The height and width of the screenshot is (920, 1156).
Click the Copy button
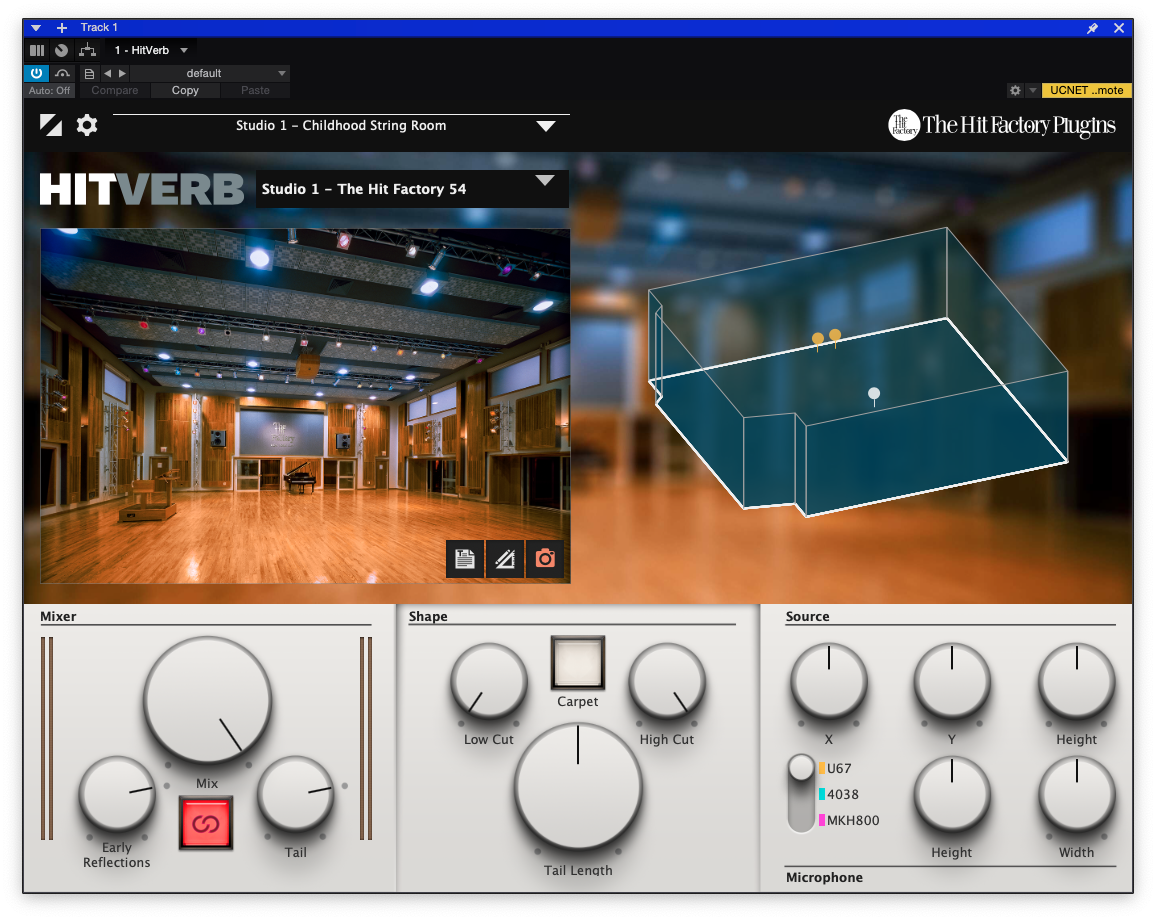[185, 90]
